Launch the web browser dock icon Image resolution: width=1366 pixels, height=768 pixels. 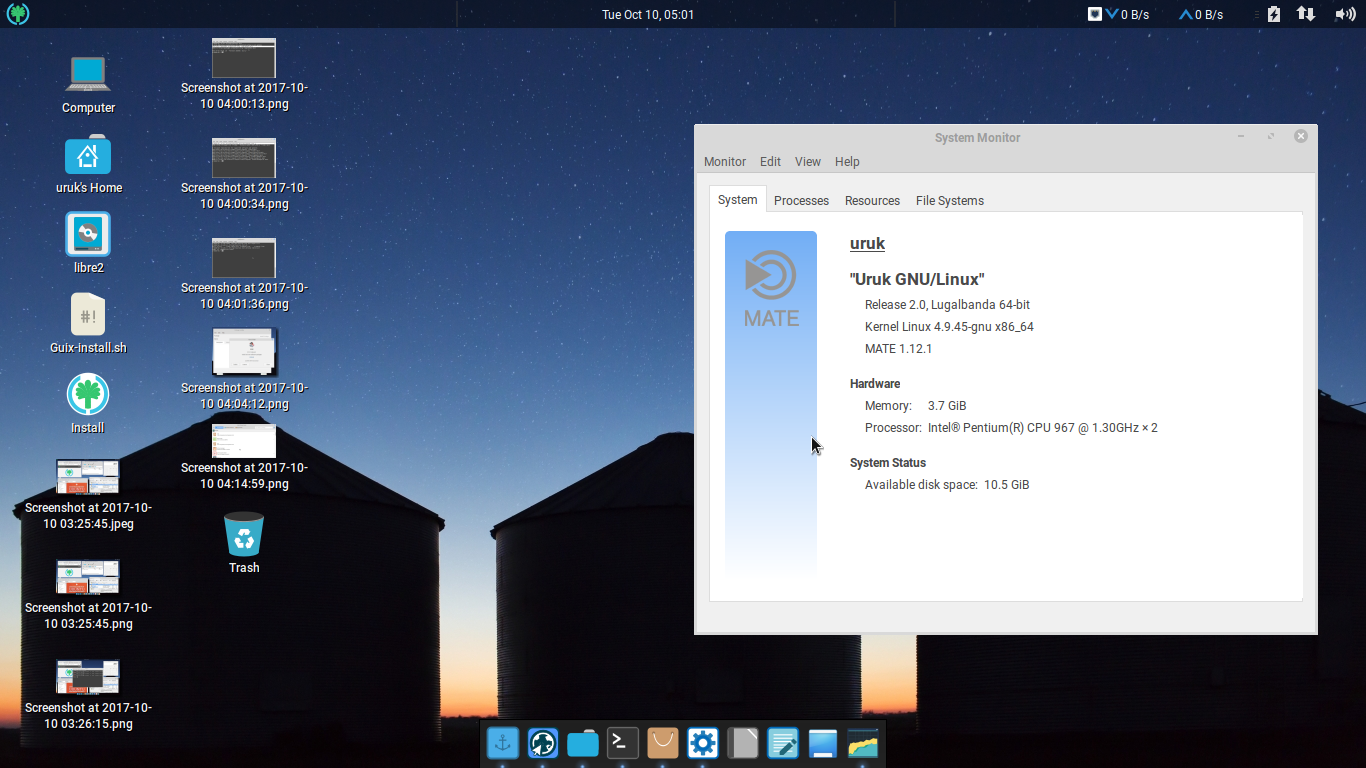543,743
